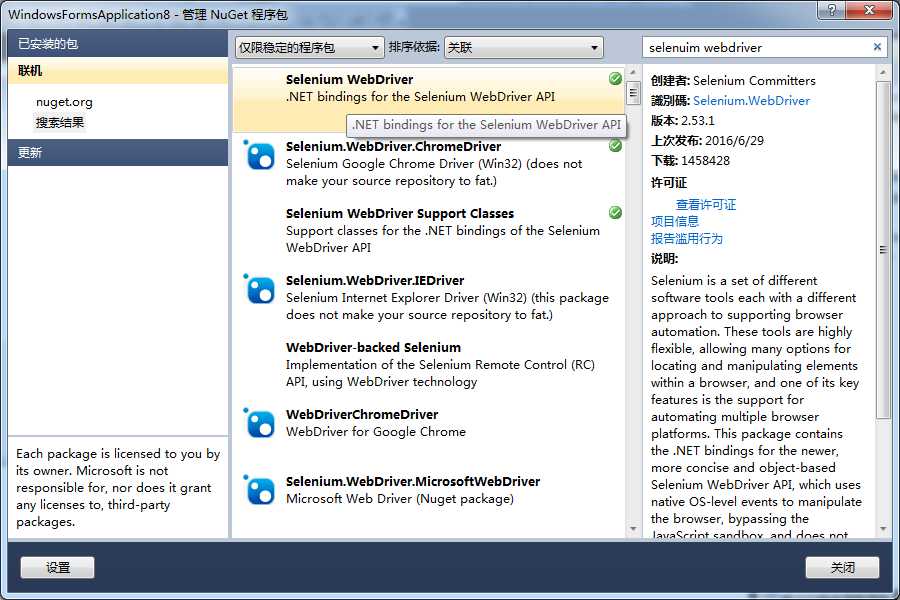Click the details pane scrollbar thumb

[883, 249]
